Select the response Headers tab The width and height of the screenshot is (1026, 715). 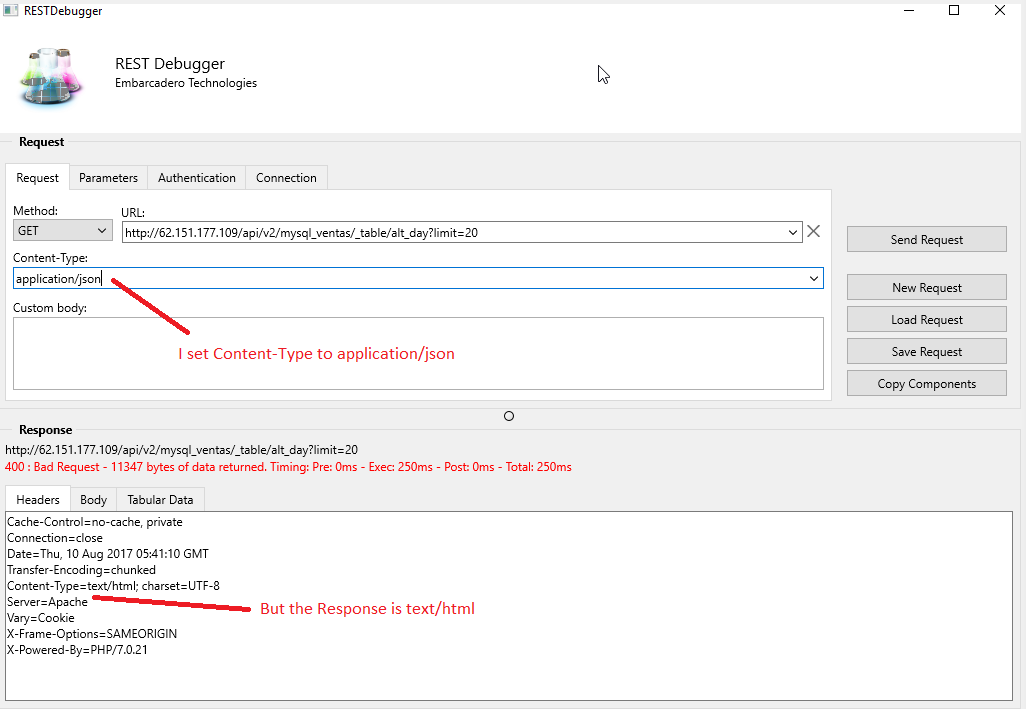(x=37, y=500)
